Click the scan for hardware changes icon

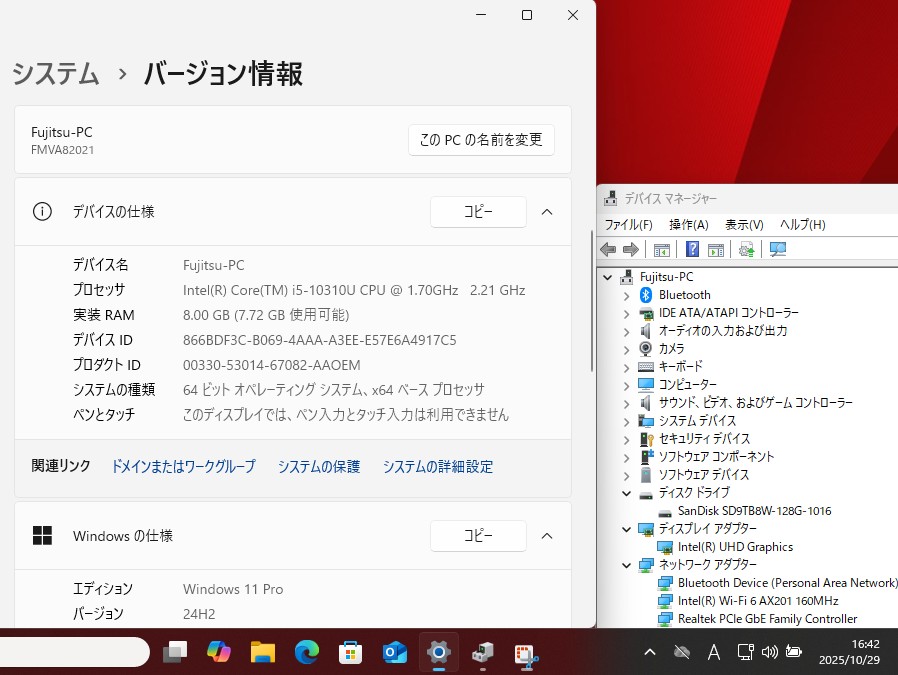[x=777, y=249]
